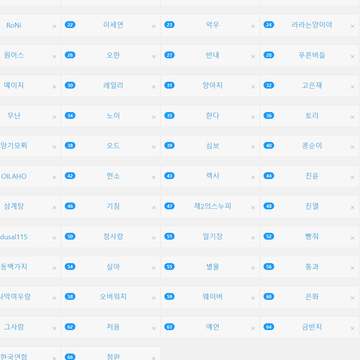Delete entry 66 using its × icon
Screen dimensions: 360x360
coord(154,358)
